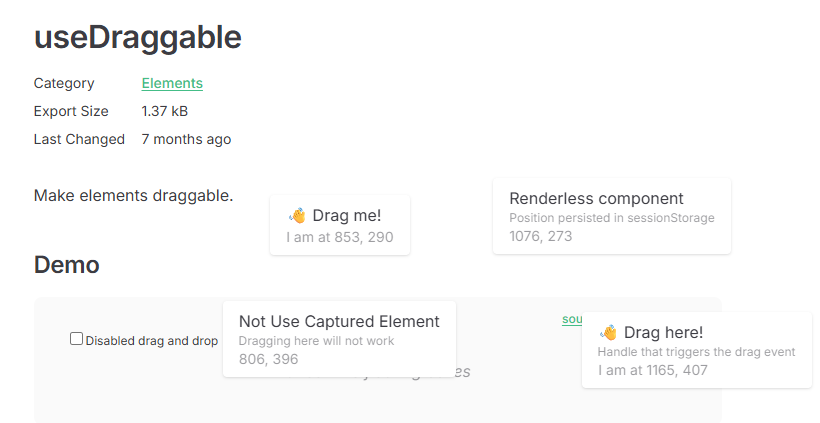Click the 806, 396 position text
This screenshot has width=820, height=423.
click(x=268, y=359)
